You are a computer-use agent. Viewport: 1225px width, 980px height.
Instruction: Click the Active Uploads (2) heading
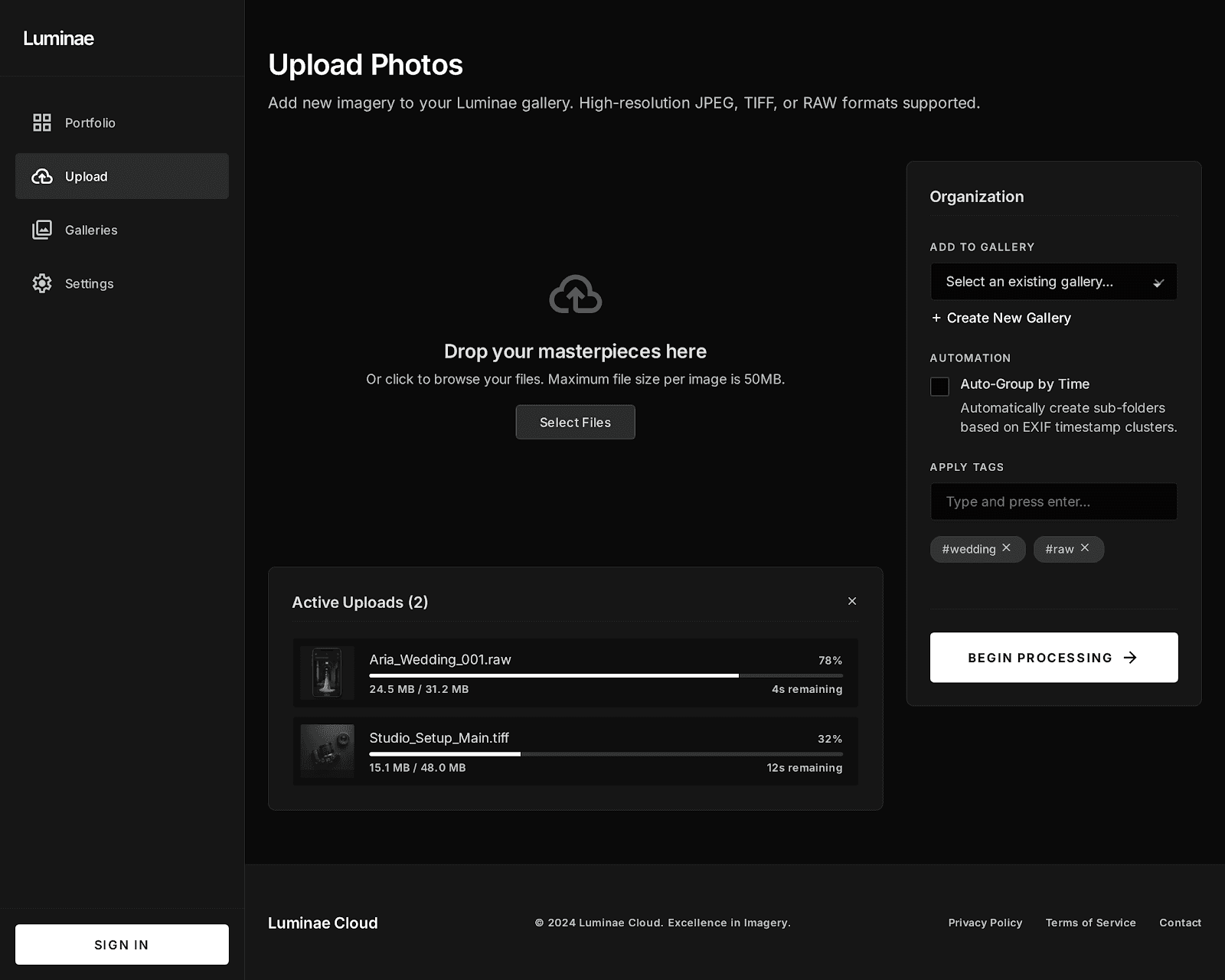coord(360,603)
